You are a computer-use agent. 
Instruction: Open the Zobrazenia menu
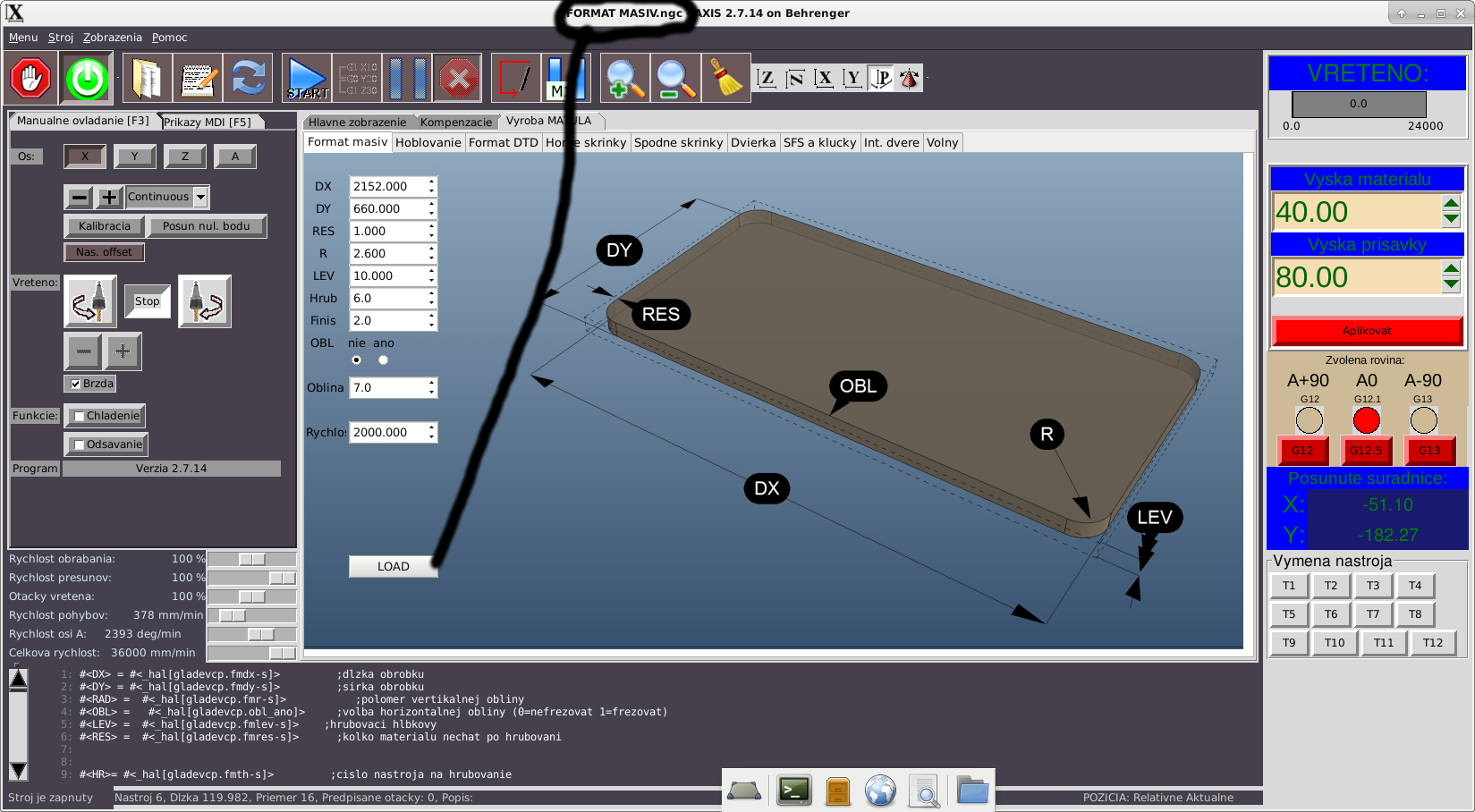tap(113, 38)
